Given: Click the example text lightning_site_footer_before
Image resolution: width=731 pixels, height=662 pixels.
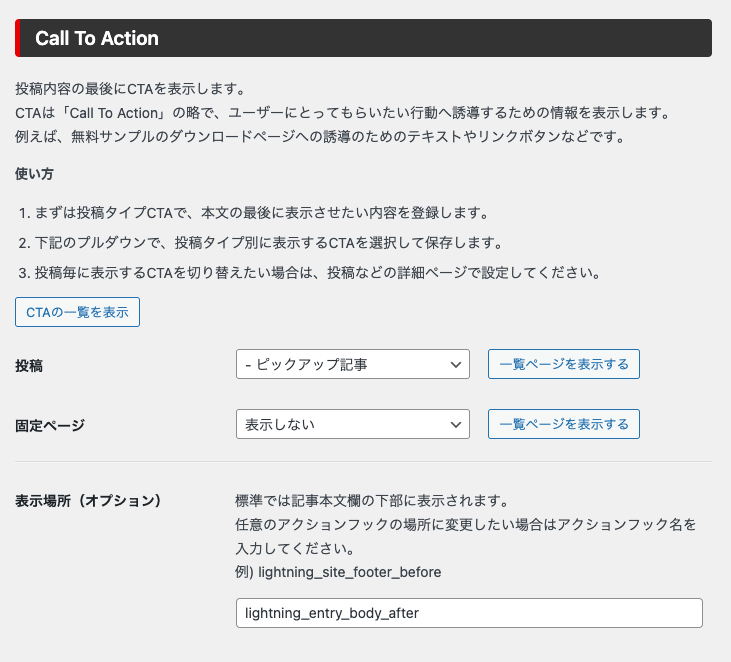Looking at the screenshot, I should [x=337, y=572].
